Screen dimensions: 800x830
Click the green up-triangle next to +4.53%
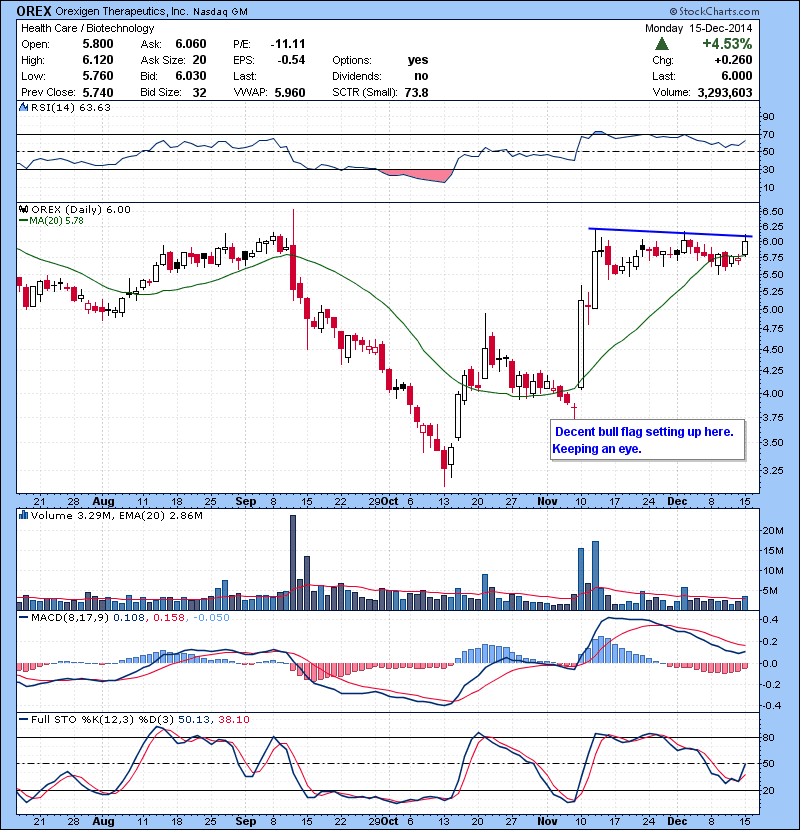click(661, 43)
